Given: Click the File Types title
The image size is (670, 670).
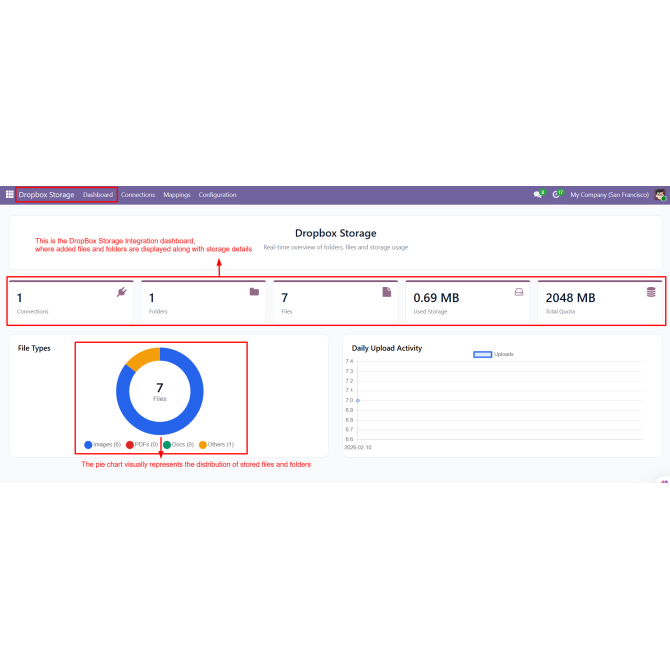Looking at the screenshot, I should pos(34,348).
